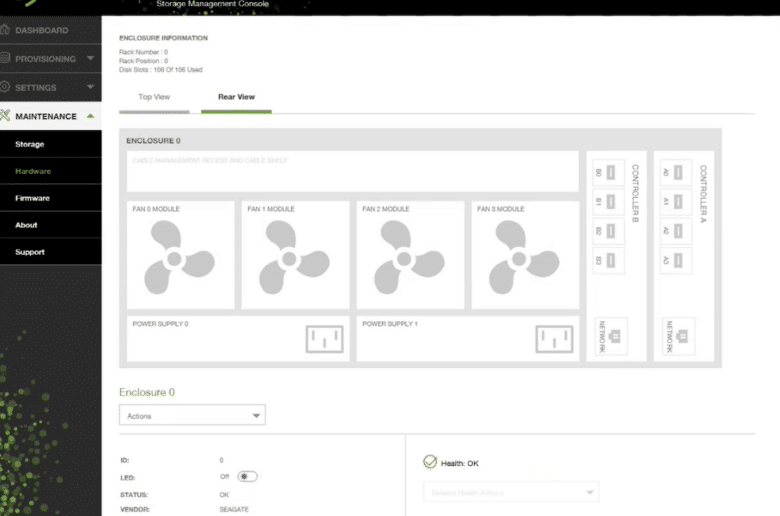Select Controller B port B3
This screenshot has height=516, width=780.
click(x=608, y=260)
